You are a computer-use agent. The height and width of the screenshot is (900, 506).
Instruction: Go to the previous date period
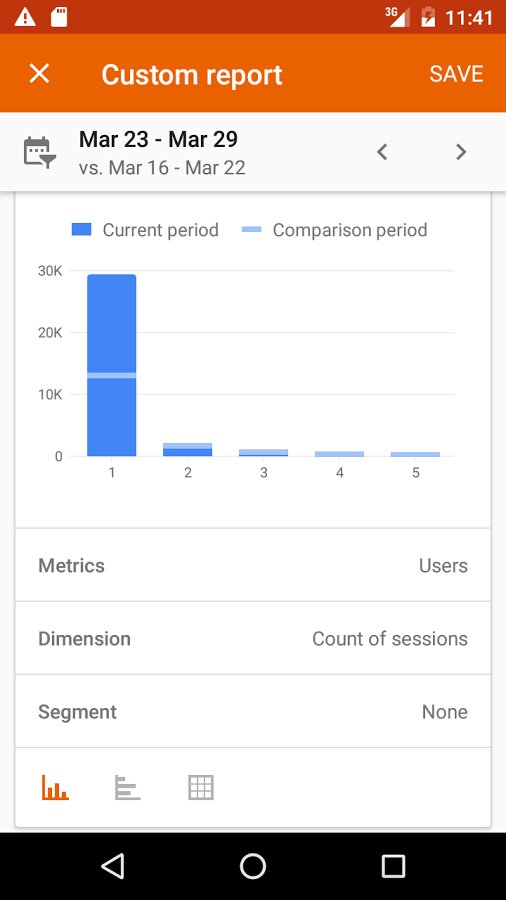[x=382, y=152]
